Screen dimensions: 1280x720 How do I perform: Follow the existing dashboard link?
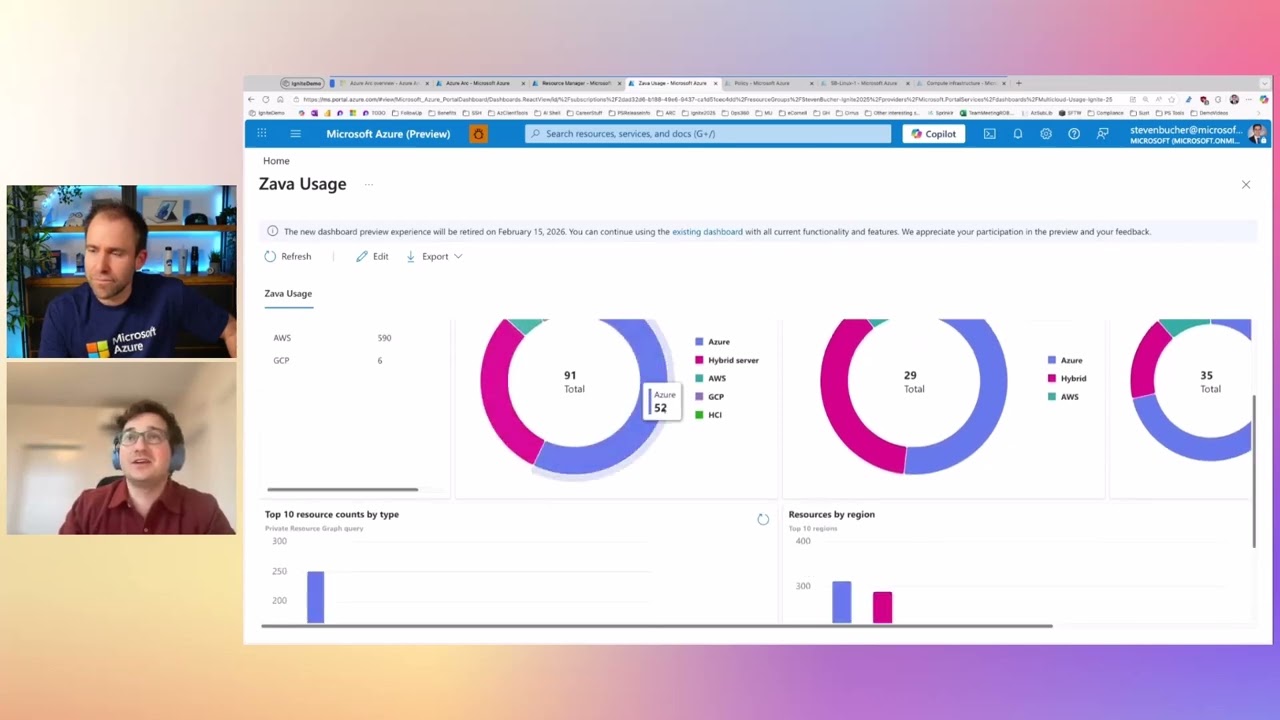707,232
